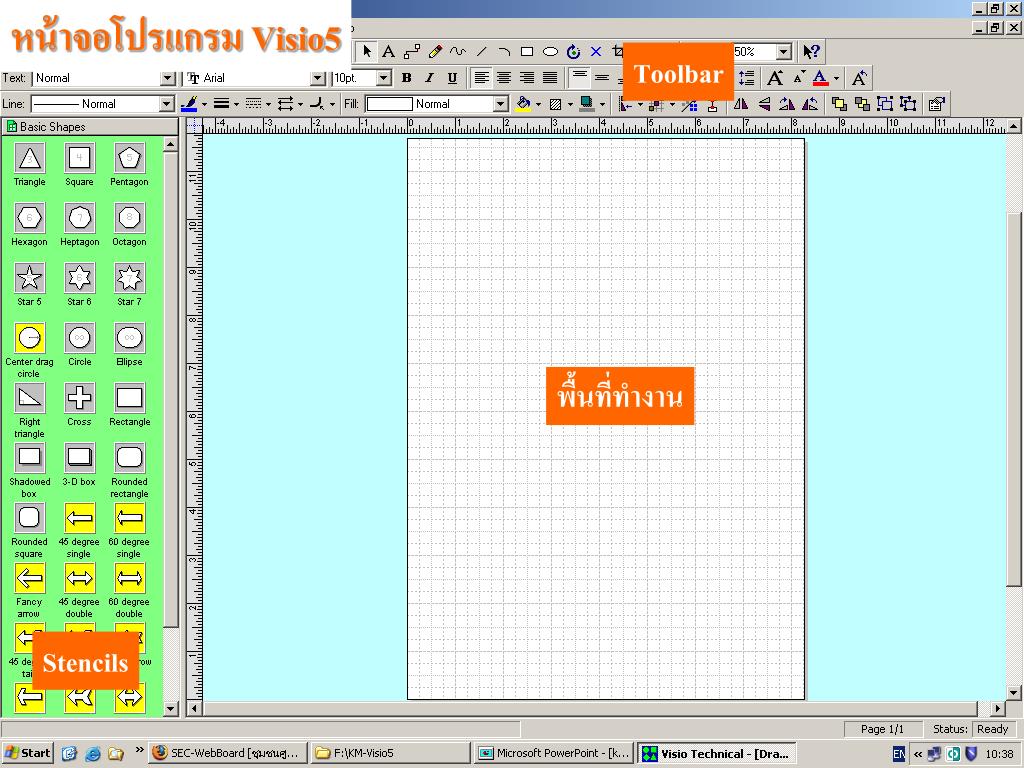1024x768 pixels.
Task: Align text left
Action: point(481,78)
